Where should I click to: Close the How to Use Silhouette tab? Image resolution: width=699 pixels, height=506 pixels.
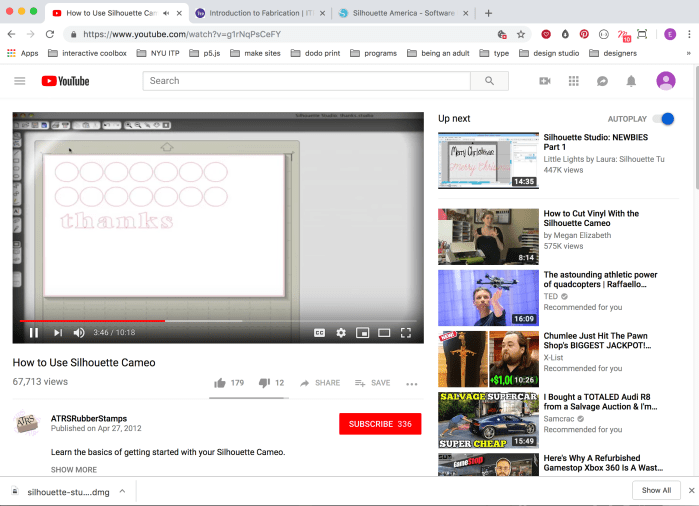[x=179, y=13]
